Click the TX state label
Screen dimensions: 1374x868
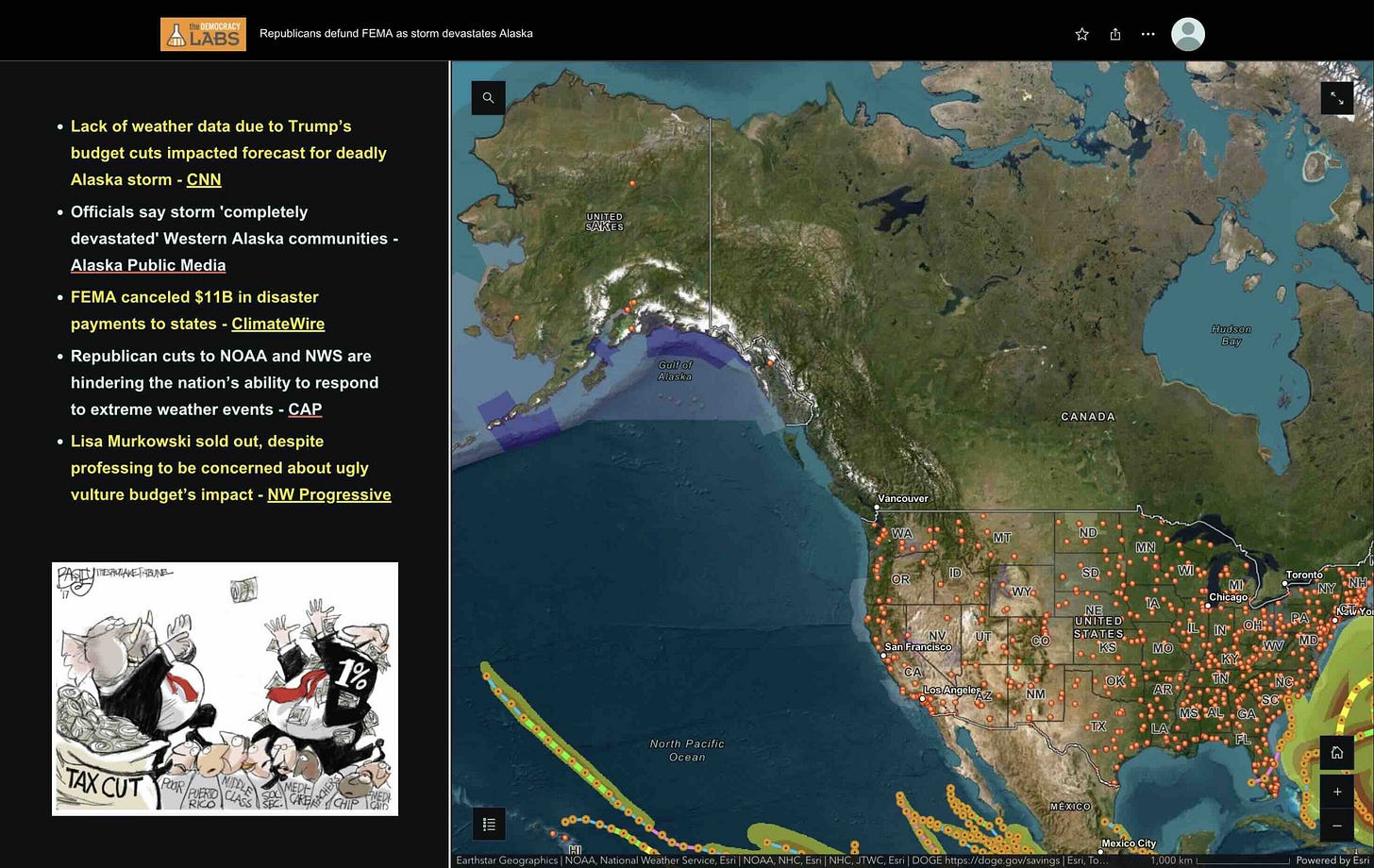[1098, 726]
